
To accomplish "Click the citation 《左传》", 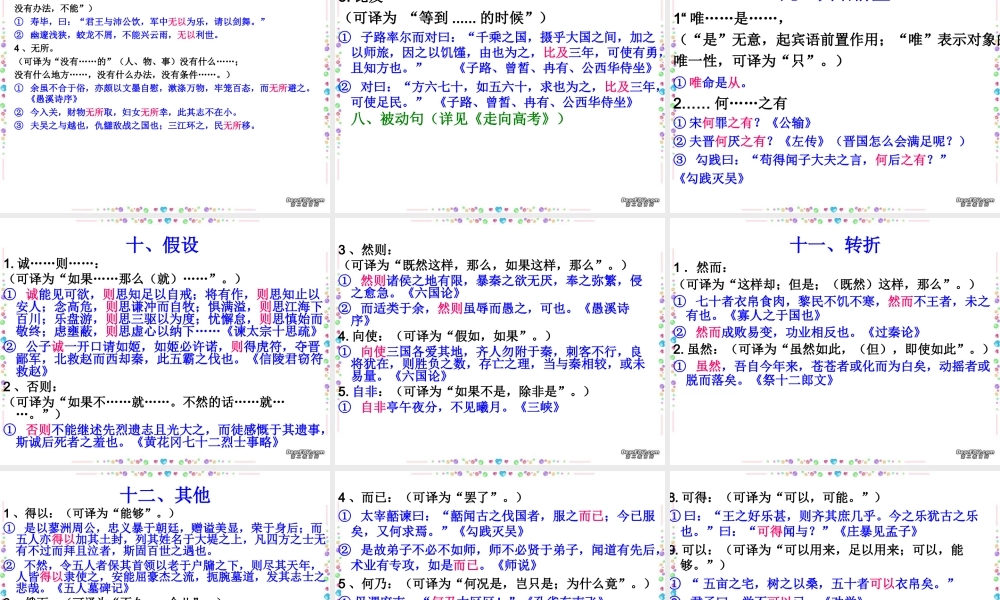I will 805,142.
